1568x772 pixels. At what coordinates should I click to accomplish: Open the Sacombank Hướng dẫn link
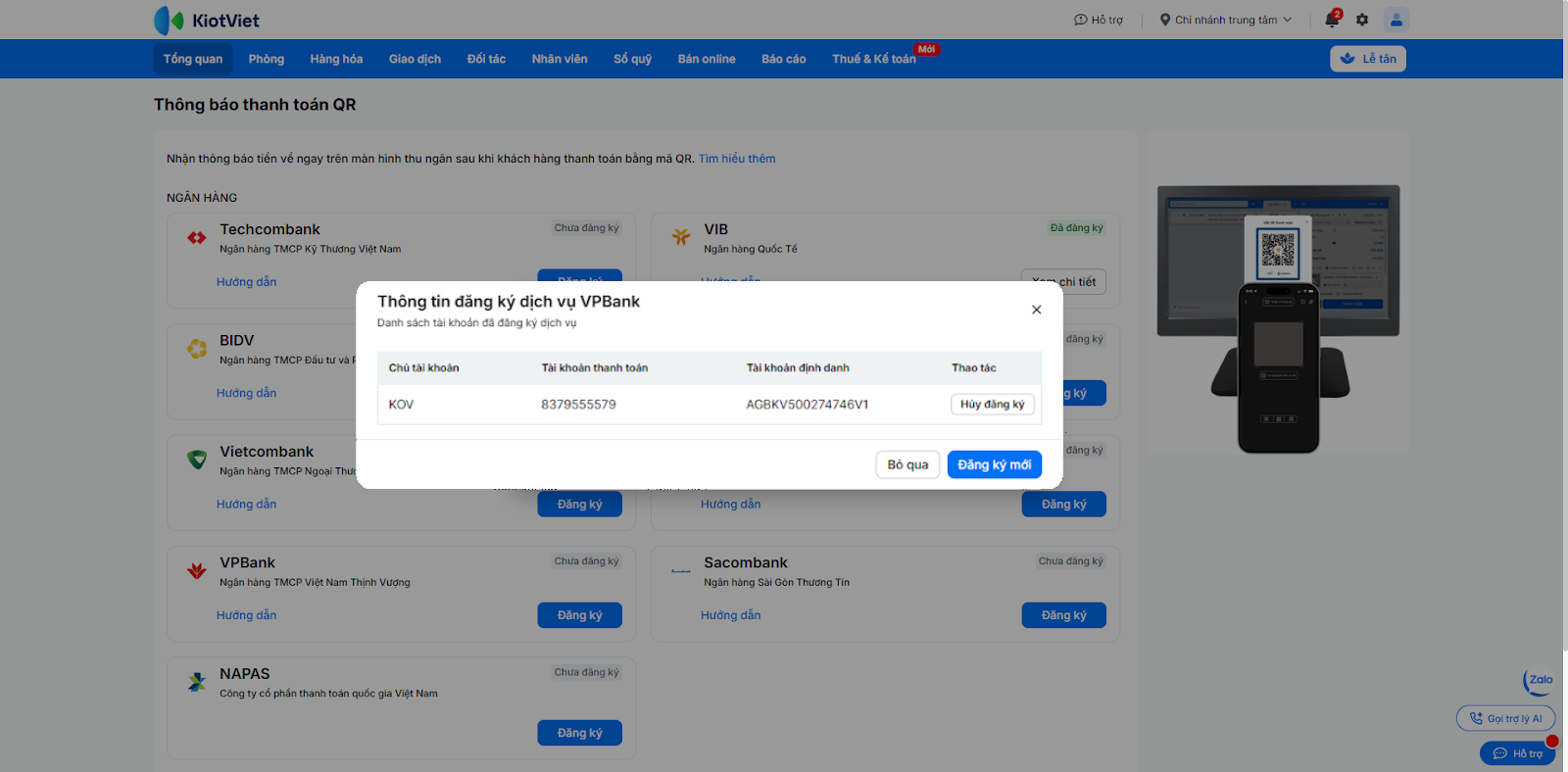coord(730,615)
